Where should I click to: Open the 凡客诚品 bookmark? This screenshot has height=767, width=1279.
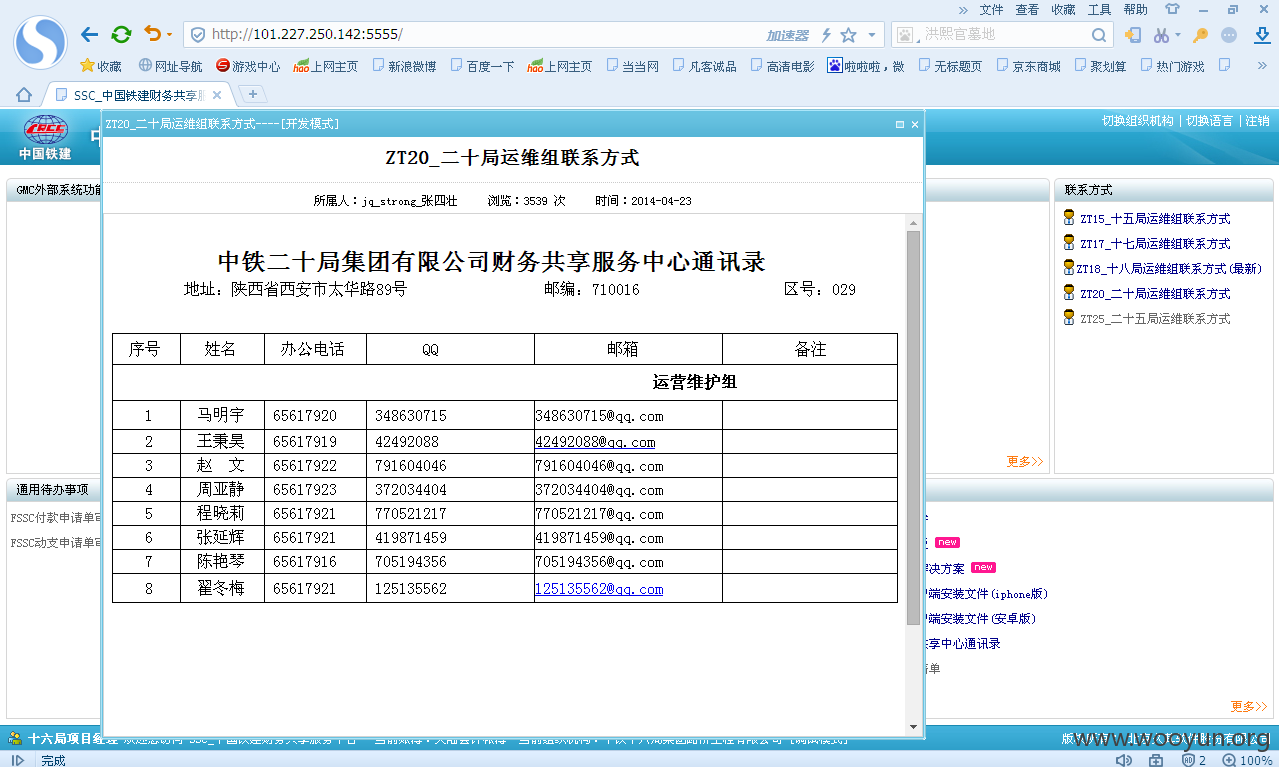[704, 66]
